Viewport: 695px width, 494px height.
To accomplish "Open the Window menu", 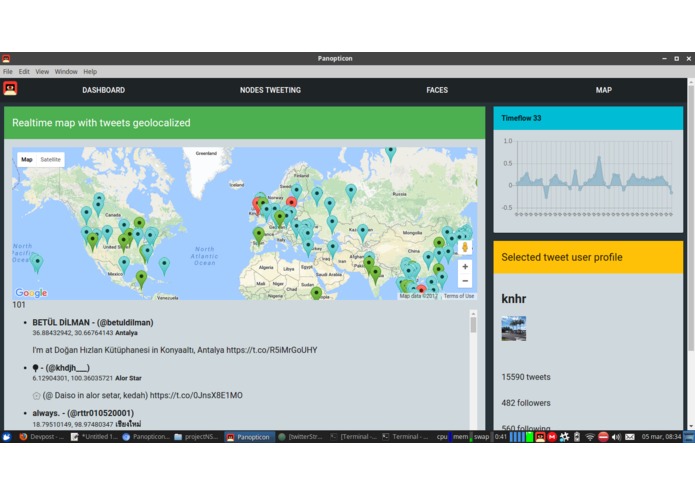I will (x=66, y=71).
